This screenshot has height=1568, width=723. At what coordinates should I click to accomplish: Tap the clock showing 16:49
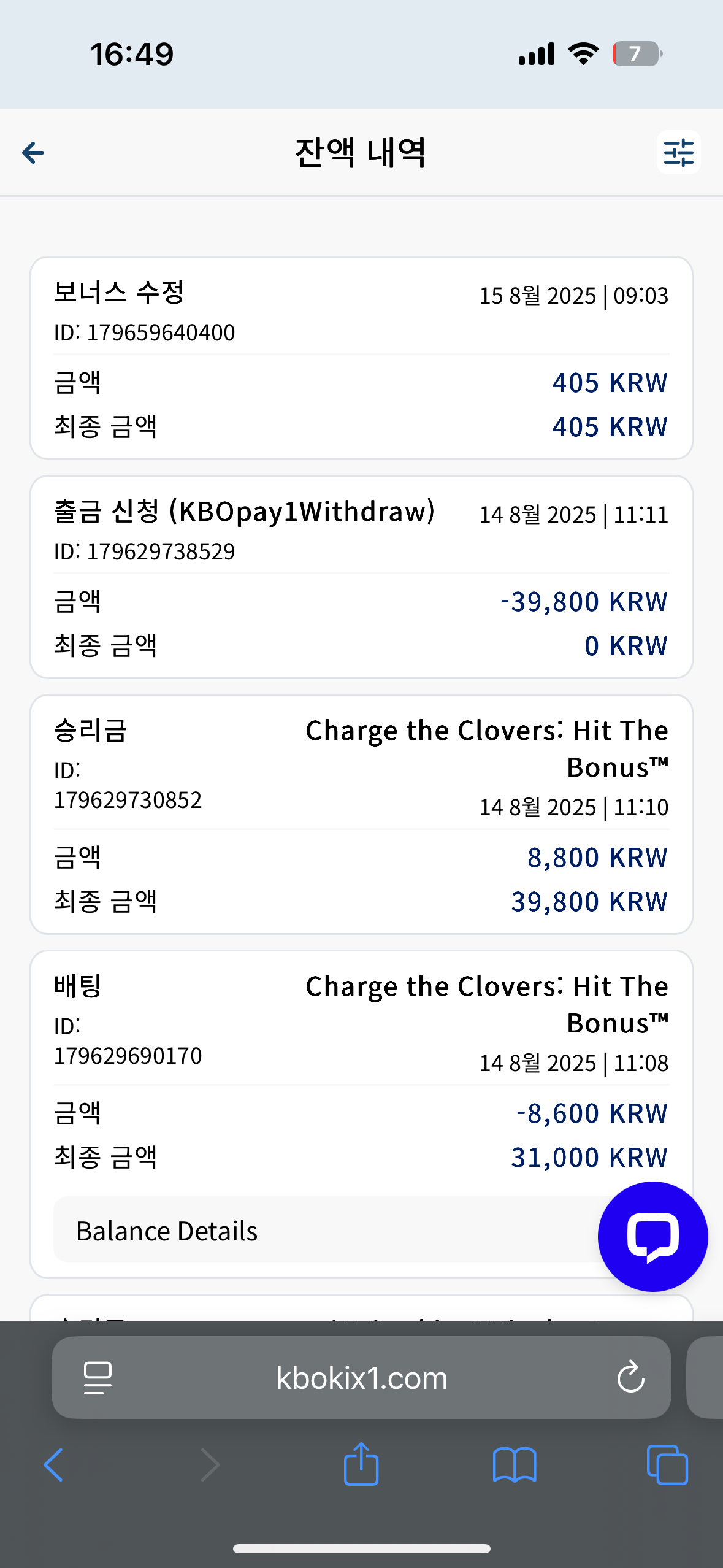point(132,54)
